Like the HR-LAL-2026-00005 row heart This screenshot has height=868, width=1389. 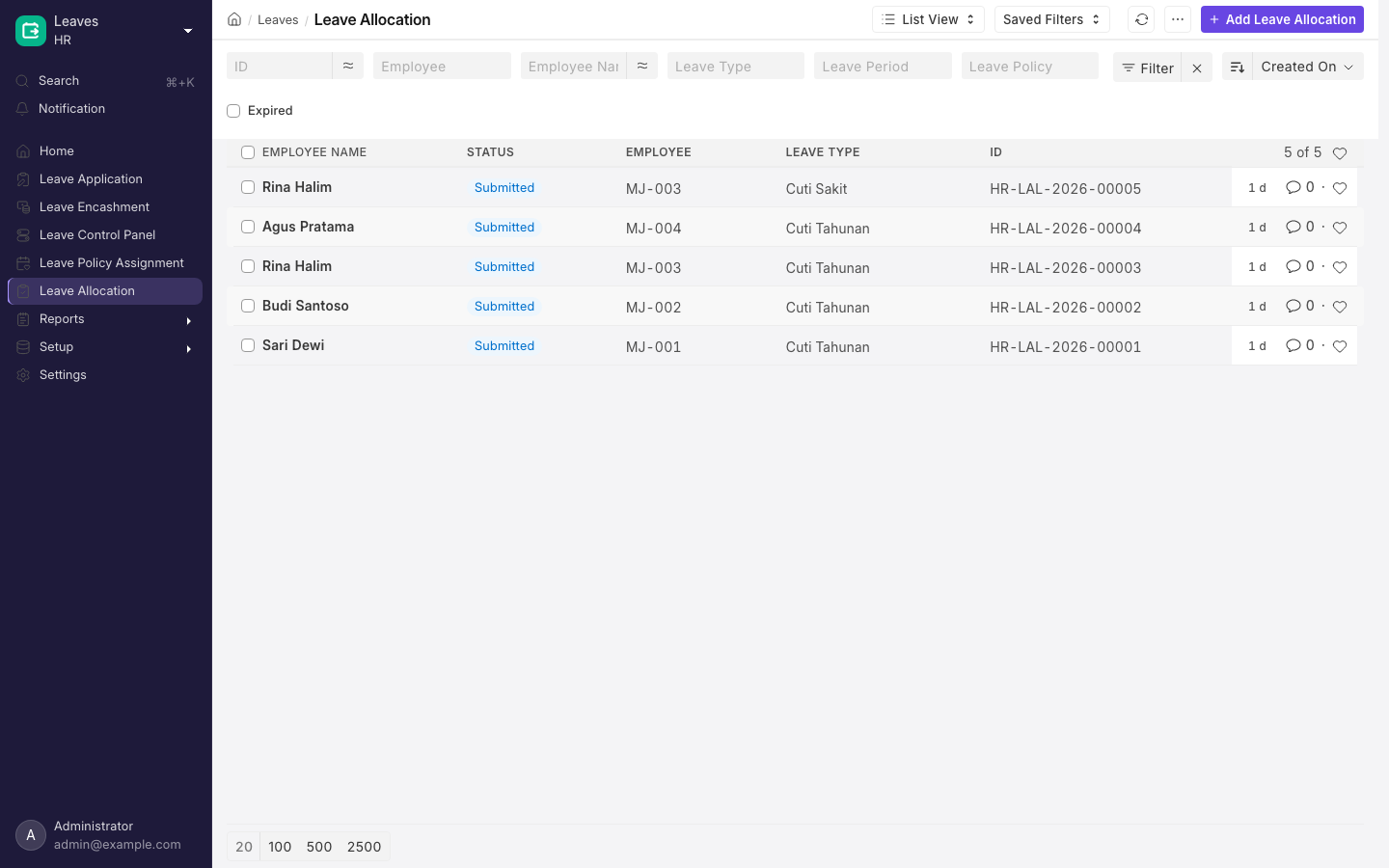coord(1340,188)
